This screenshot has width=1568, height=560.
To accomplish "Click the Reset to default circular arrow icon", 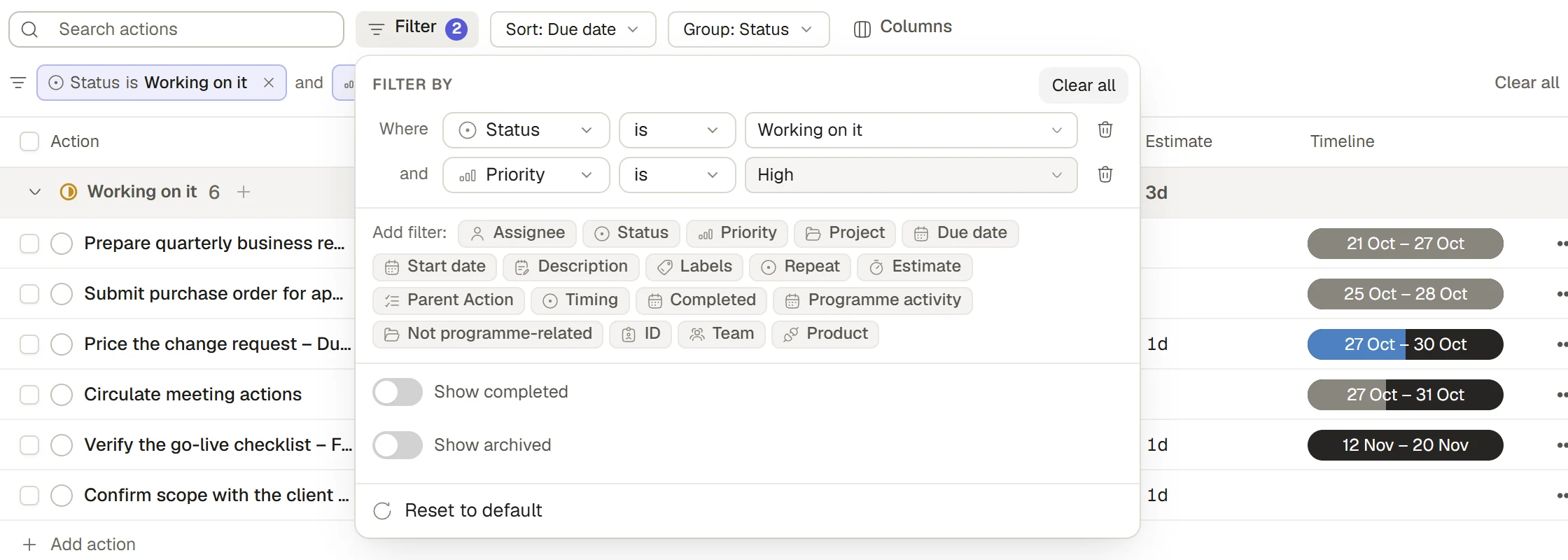I will 382,511.
